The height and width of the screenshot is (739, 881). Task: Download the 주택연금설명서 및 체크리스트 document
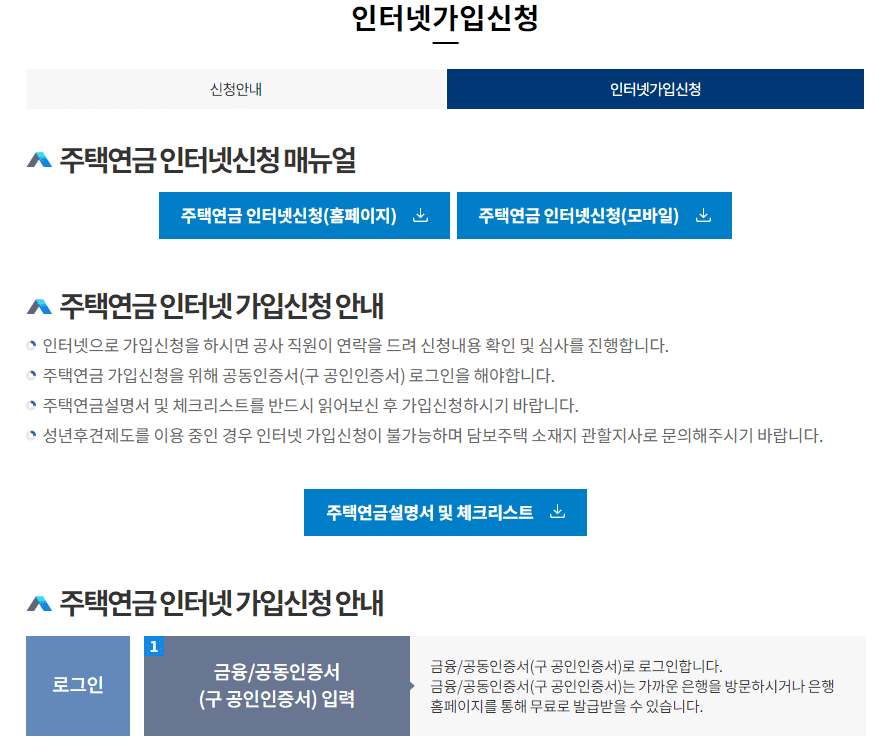click(x=447, y=512)
